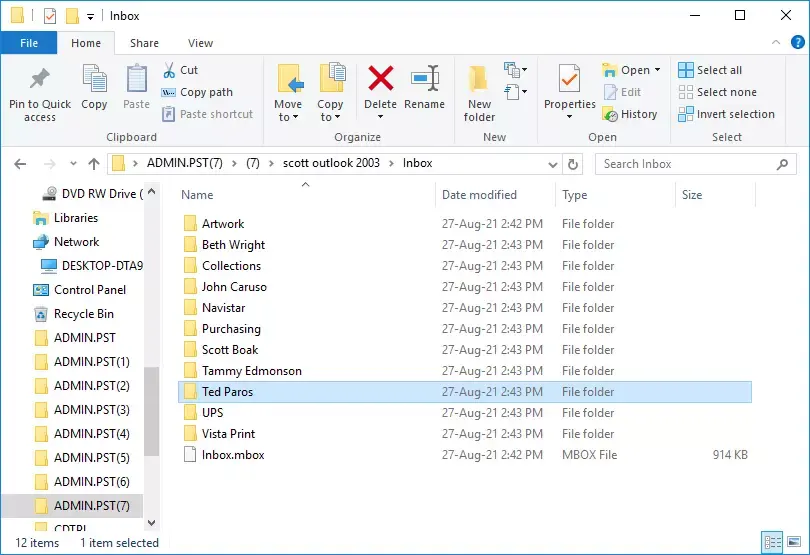Image resolution: width=810 pixels, height=555 pixels.
Task: Collapse the ribbon with the chevron
Action: [775, 42]
